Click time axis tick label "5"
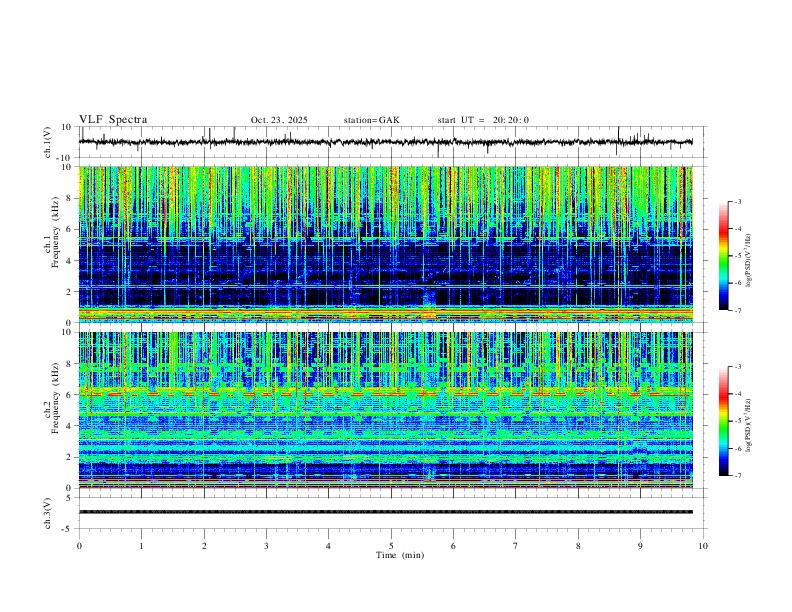 point(391,546)
